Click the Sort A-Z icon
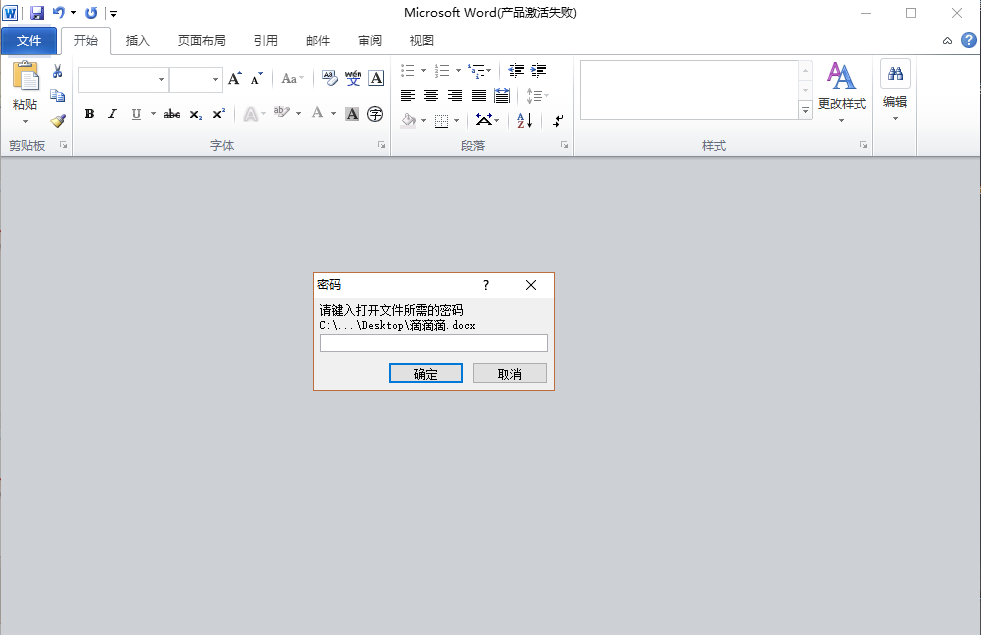The image size is (981, 635). [524, 120]
